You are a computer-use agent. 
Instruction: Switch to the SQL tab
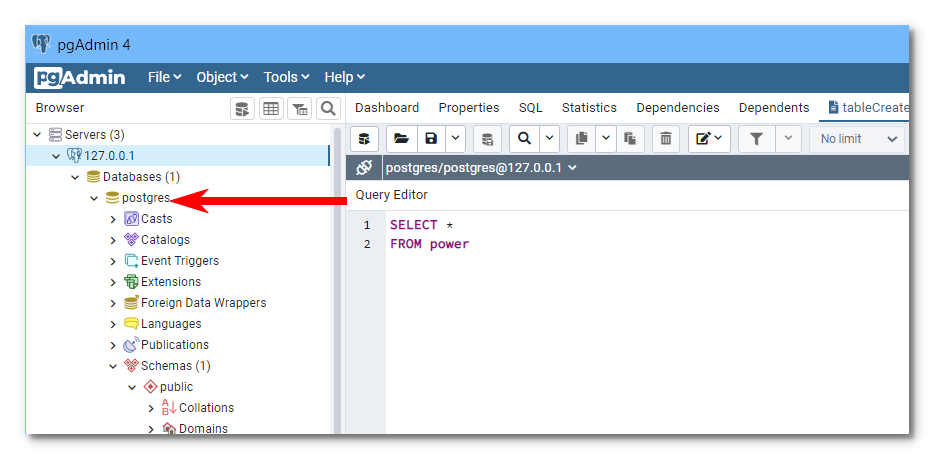tap(530, 108)
